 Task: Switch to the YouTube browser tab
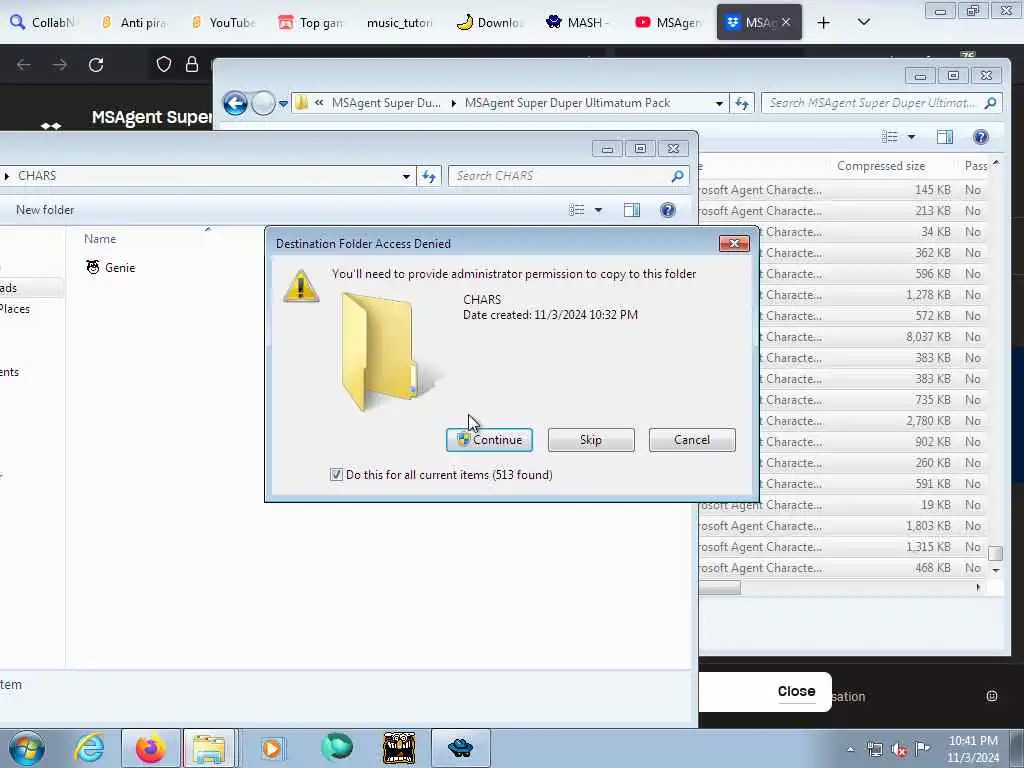tap(223, 22)
